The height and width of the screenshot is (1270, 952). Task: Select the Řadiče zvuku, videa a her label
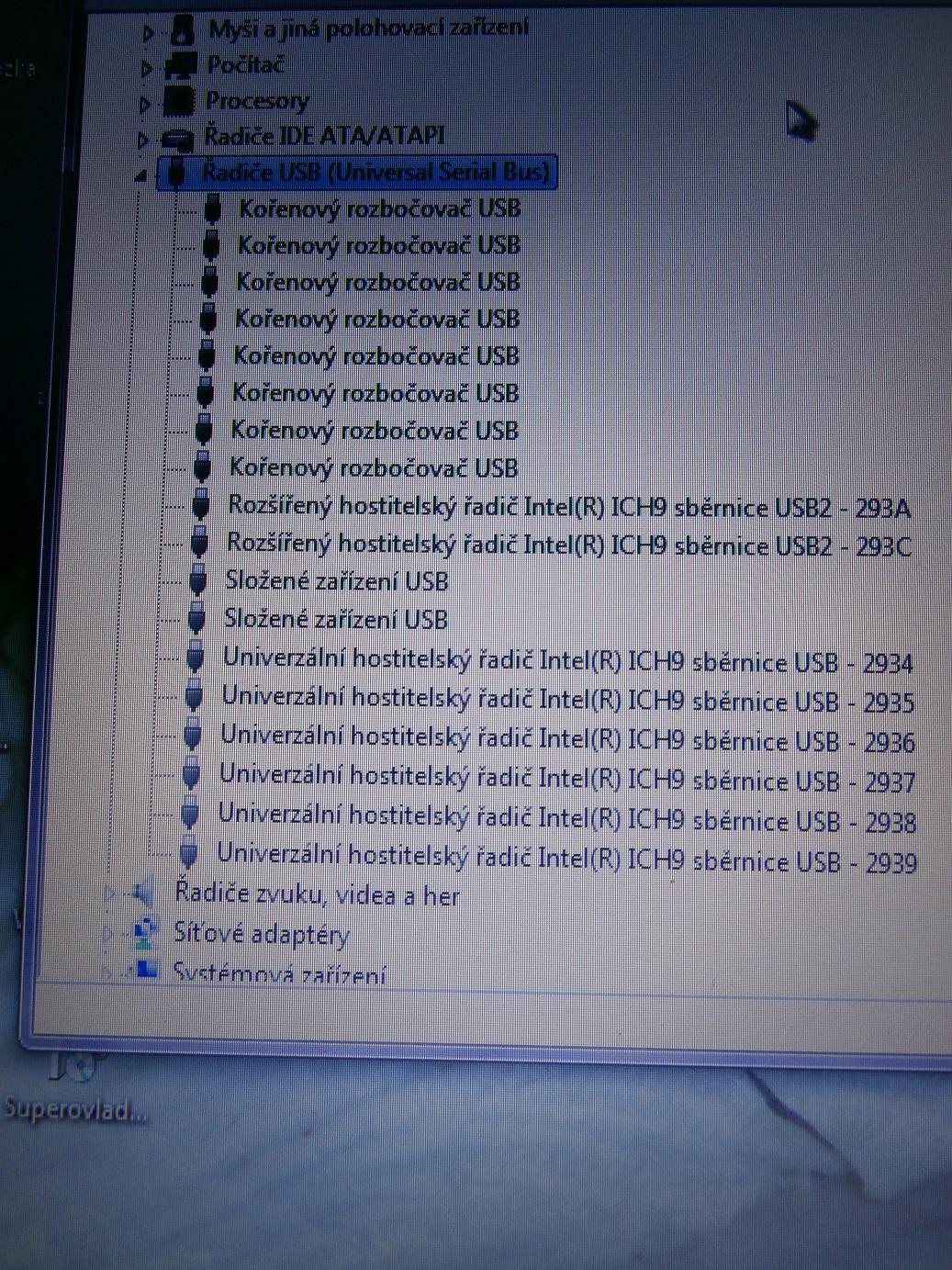click(x=317, y=893)
